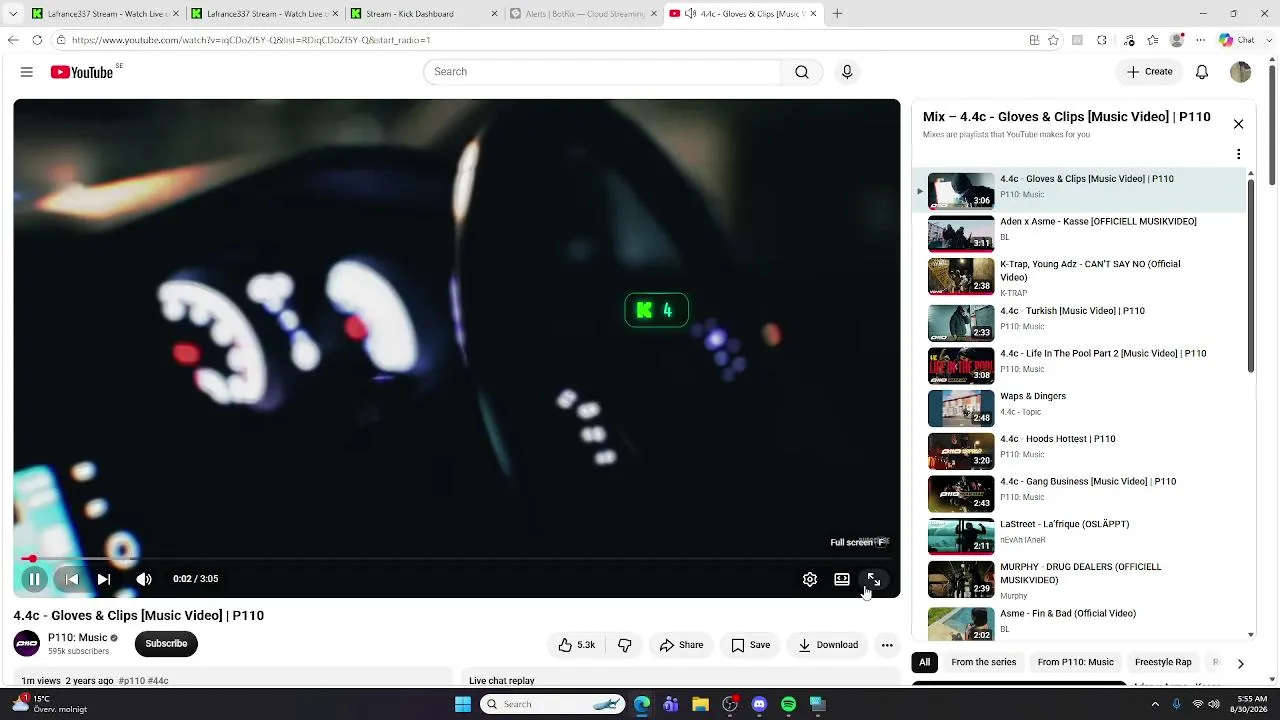
Task: Toggle theater mode in player
Action: coord(842,579)
